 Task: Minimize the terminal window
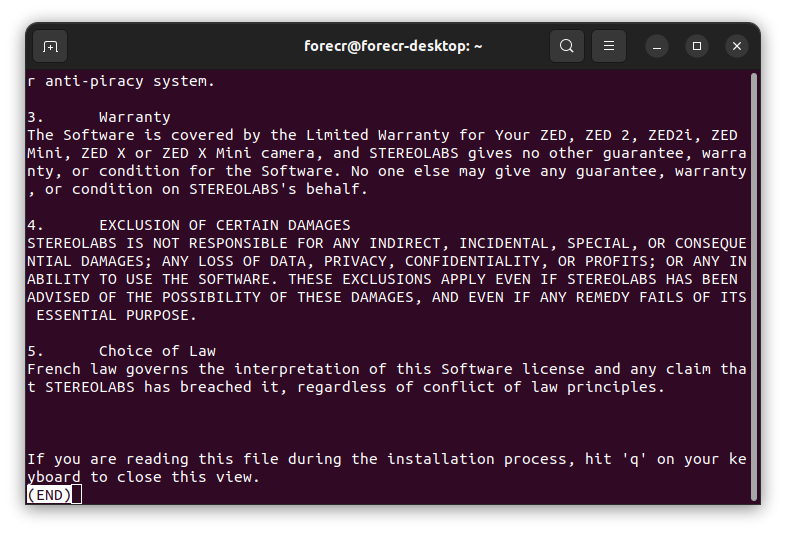coord(657,46)
